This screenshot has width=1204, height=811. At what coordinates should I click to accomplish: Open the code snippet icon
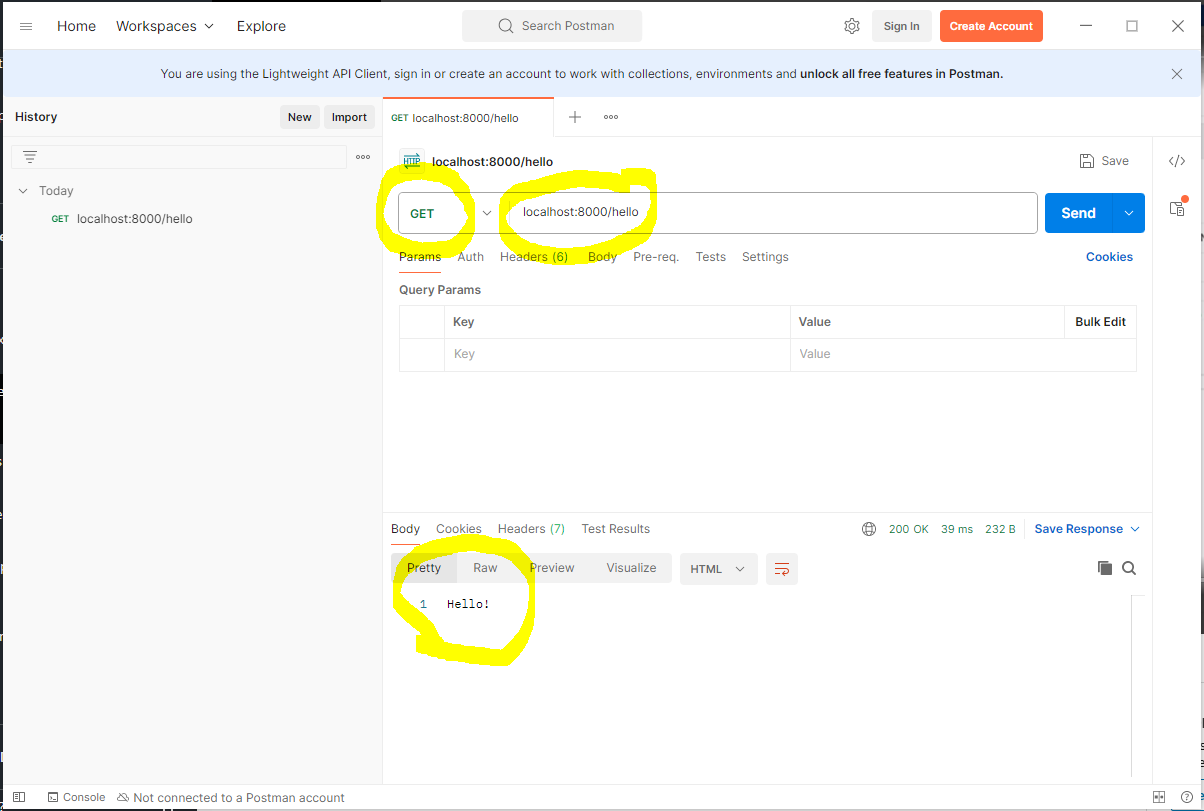pyautogui.click(x=1177, y=161)
